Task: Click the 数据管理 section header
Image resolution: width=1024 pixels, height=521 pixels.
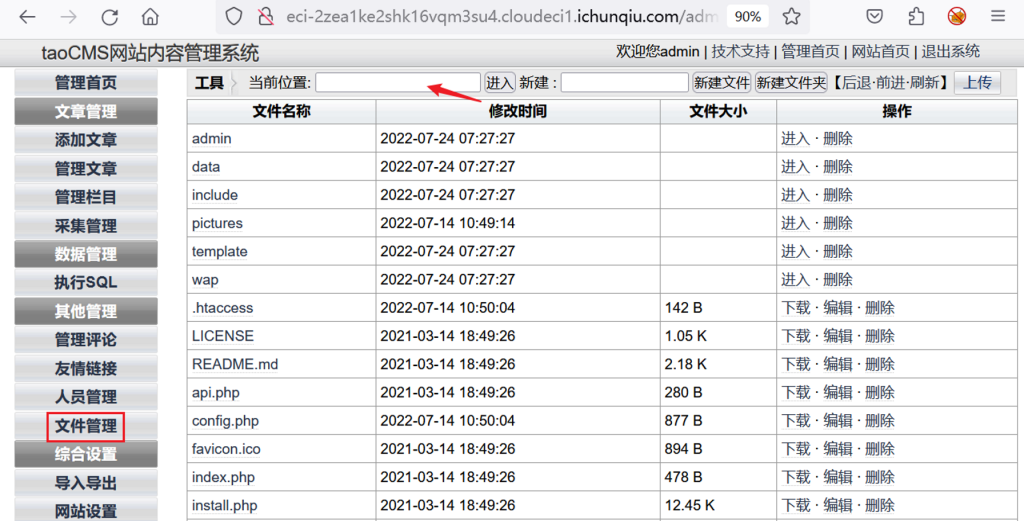Action: (86, 255)
